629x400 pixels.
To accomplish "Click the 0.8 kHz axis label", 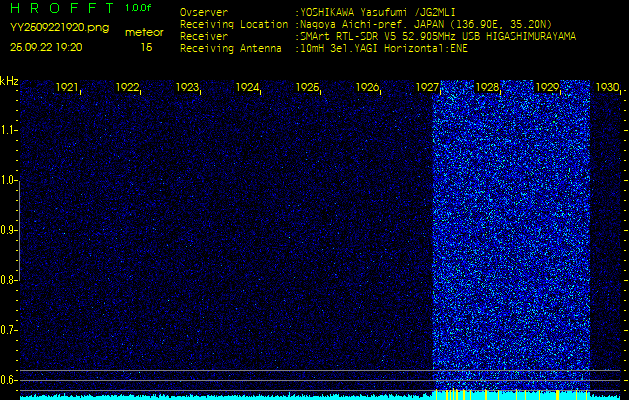I will click(7, 280).
